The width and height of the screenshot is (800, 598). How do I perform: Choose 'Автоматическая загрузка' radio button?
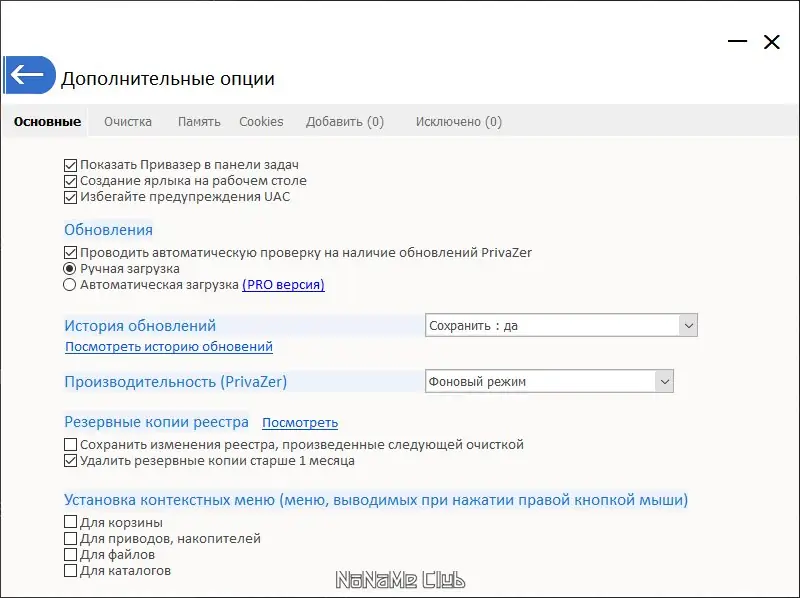70,285
